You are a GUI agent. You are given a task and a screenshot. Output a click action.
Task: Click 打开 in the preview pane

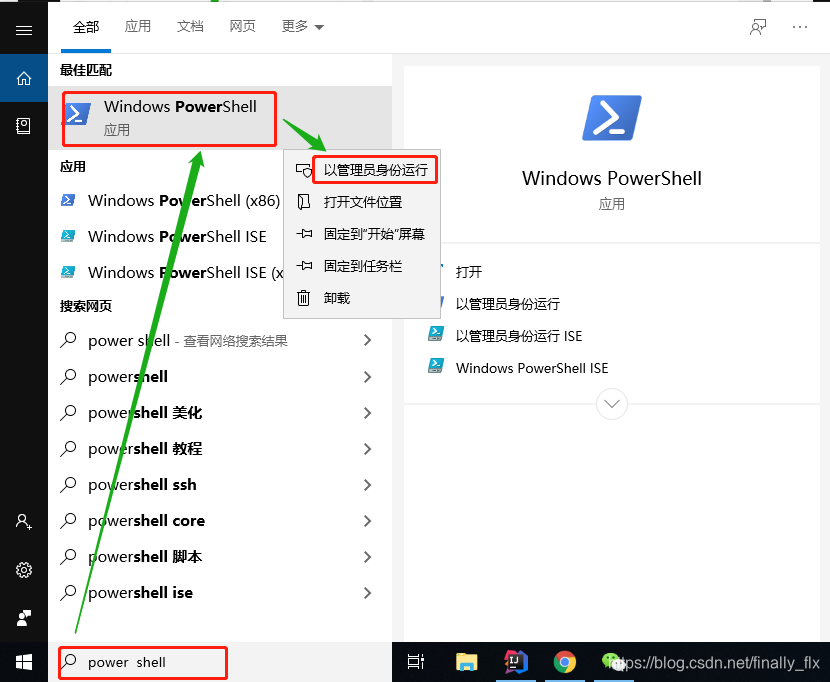(x=468, y=272)
